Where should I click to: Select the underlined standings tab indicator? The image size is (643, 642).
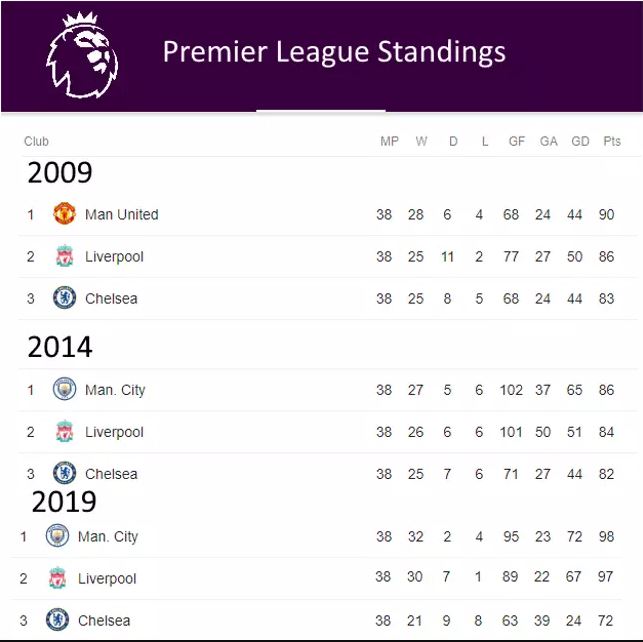click(x=321, y=111)
